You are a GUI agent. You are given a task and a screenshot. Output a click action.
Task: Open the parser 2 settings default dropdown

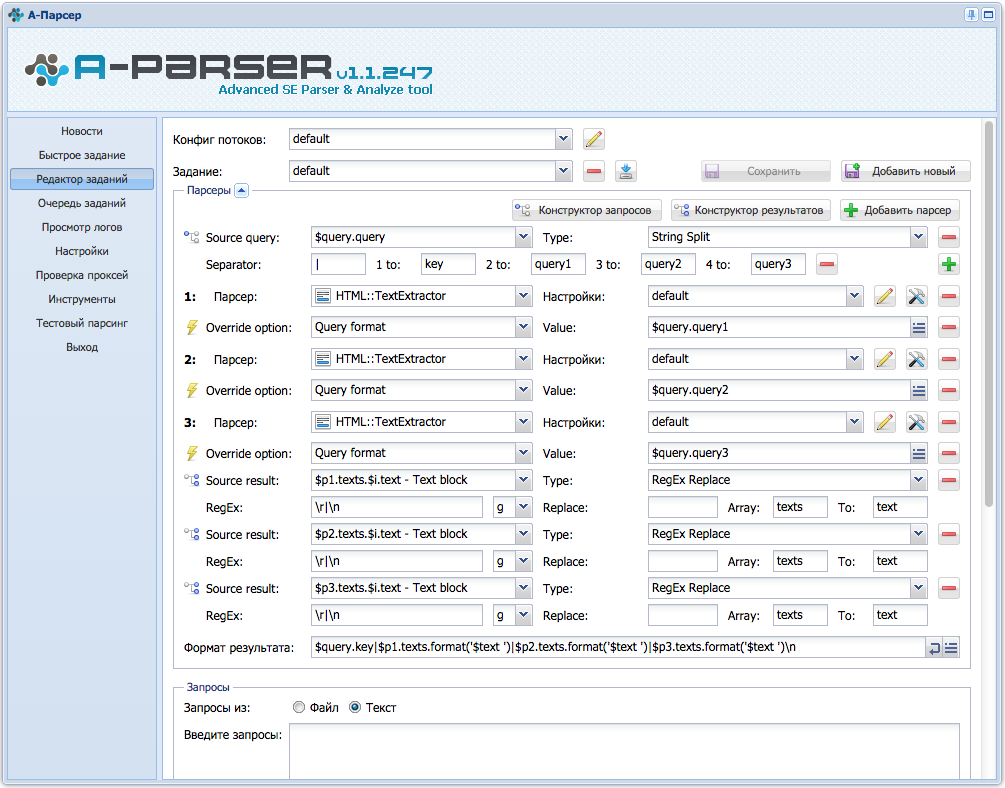(854, 359)
